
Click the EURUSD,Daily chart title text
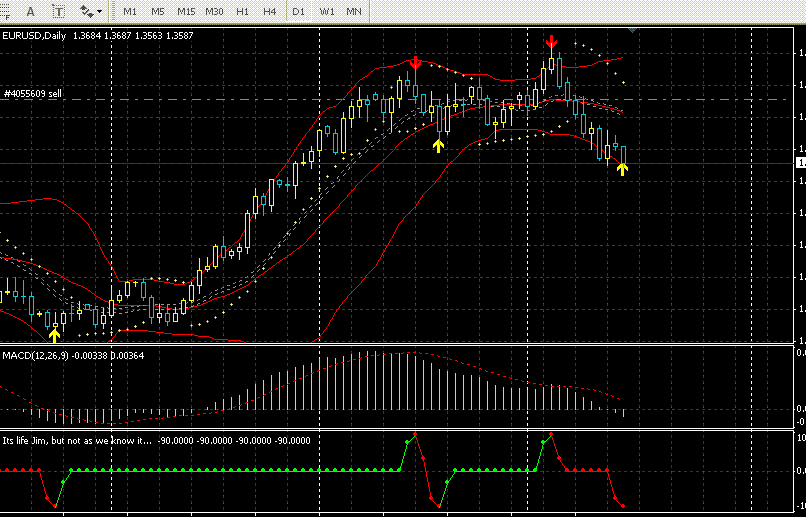click(x=34, y=35)
